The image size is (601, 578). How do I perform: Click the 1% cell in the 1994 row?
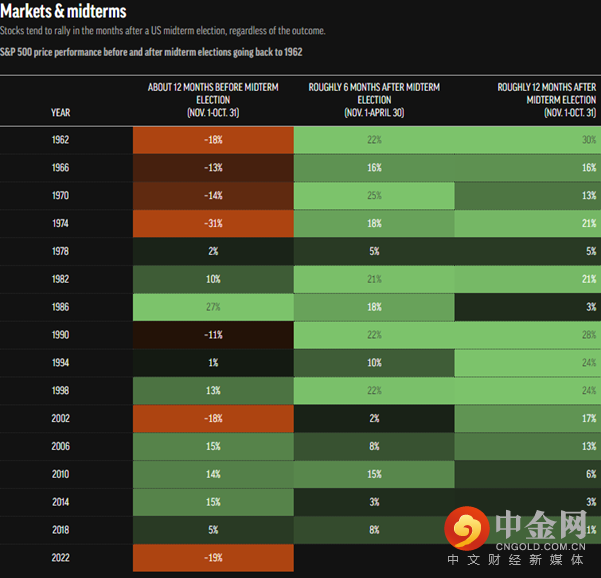tap(213, 363)
